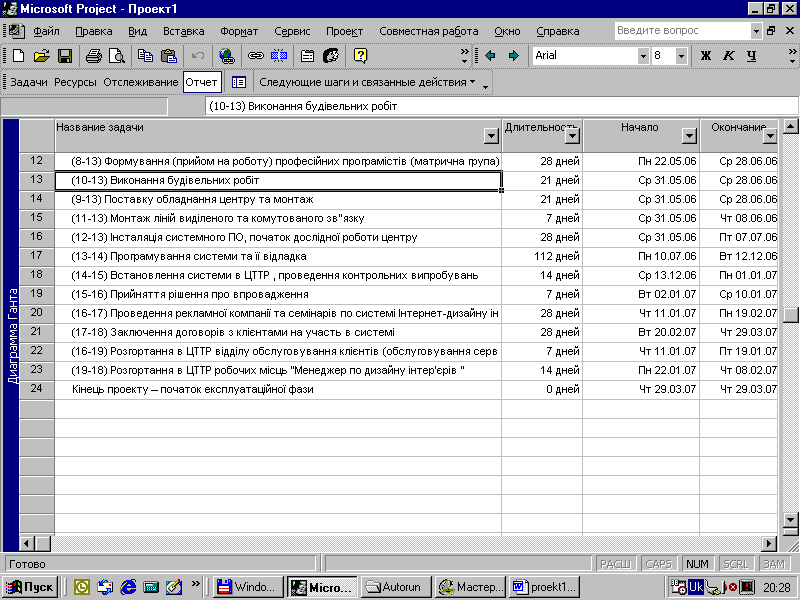Viewport: 800px width, 600px height.
Task: Open filter dropdown for Окончание column
Action: (x=770, y=136)
